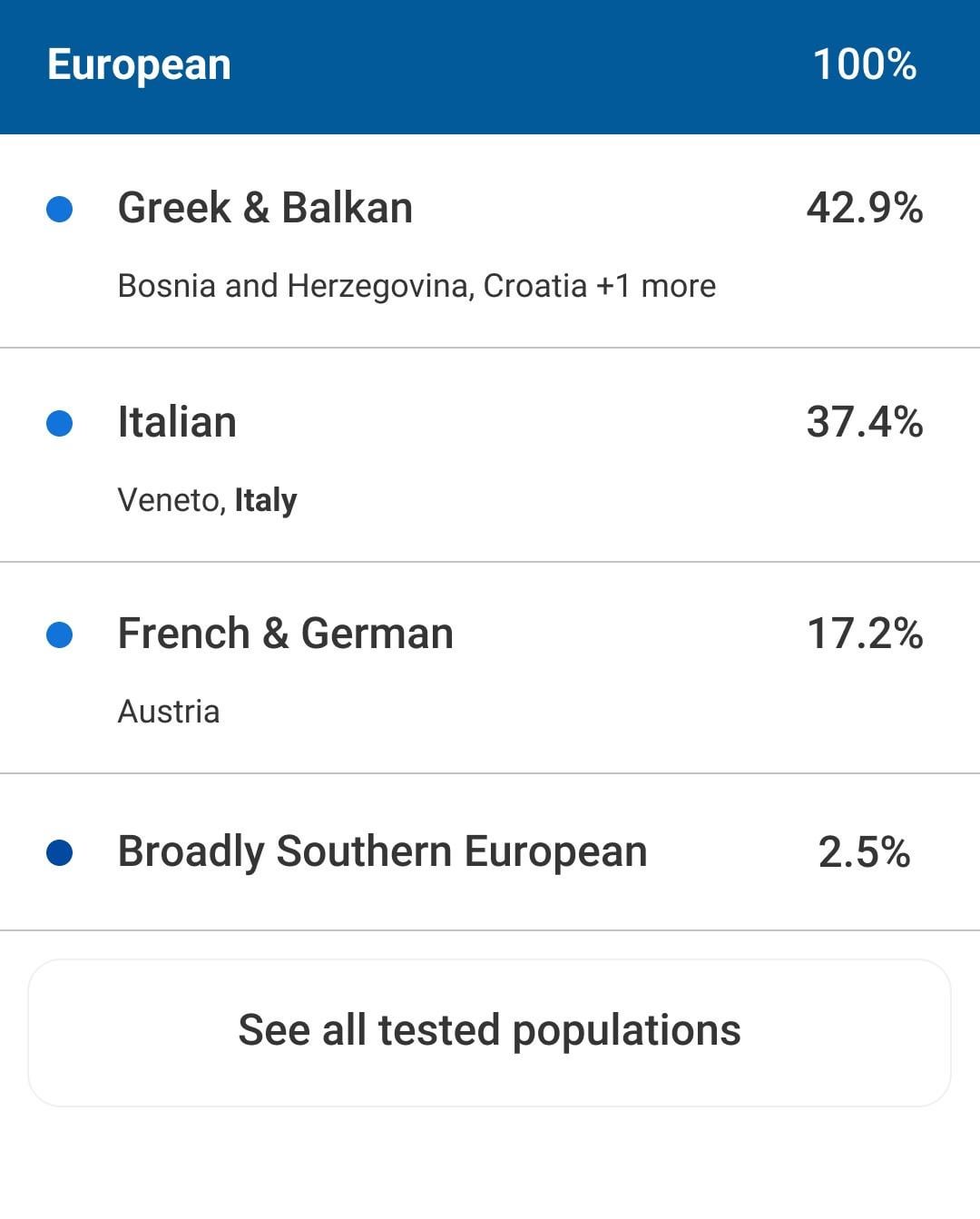The height and width of the screenshot is (1219, 980).
Task: Select the Italian ancestry row
Action: (x=177, y=422)
